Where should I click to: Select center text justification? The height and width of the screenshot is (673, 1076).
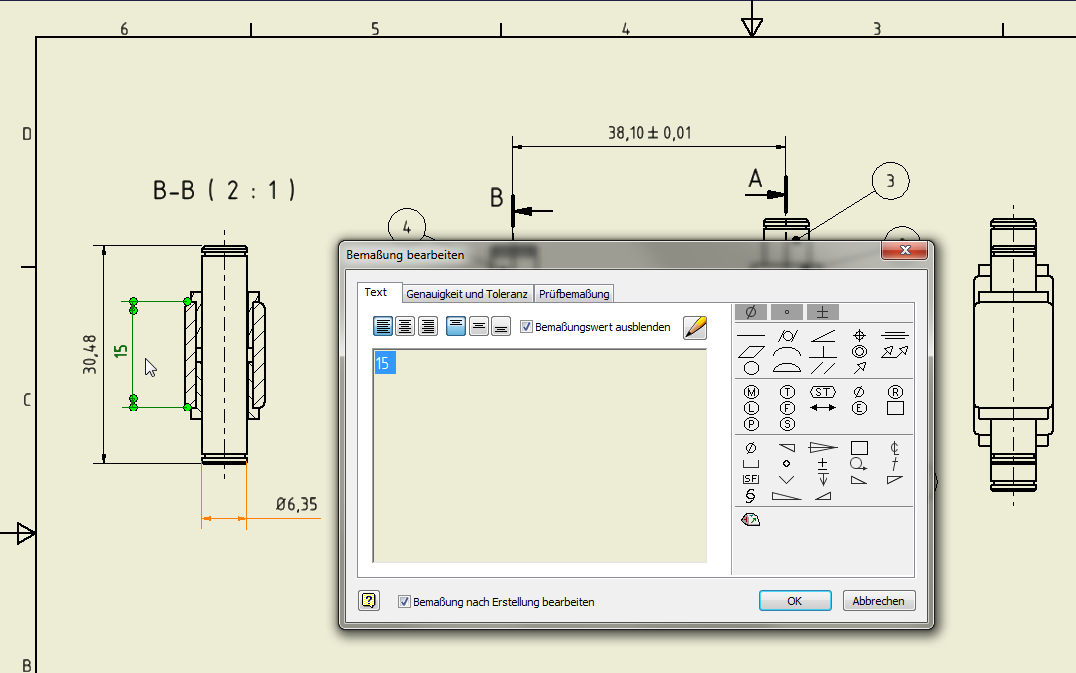click(406, 327)
